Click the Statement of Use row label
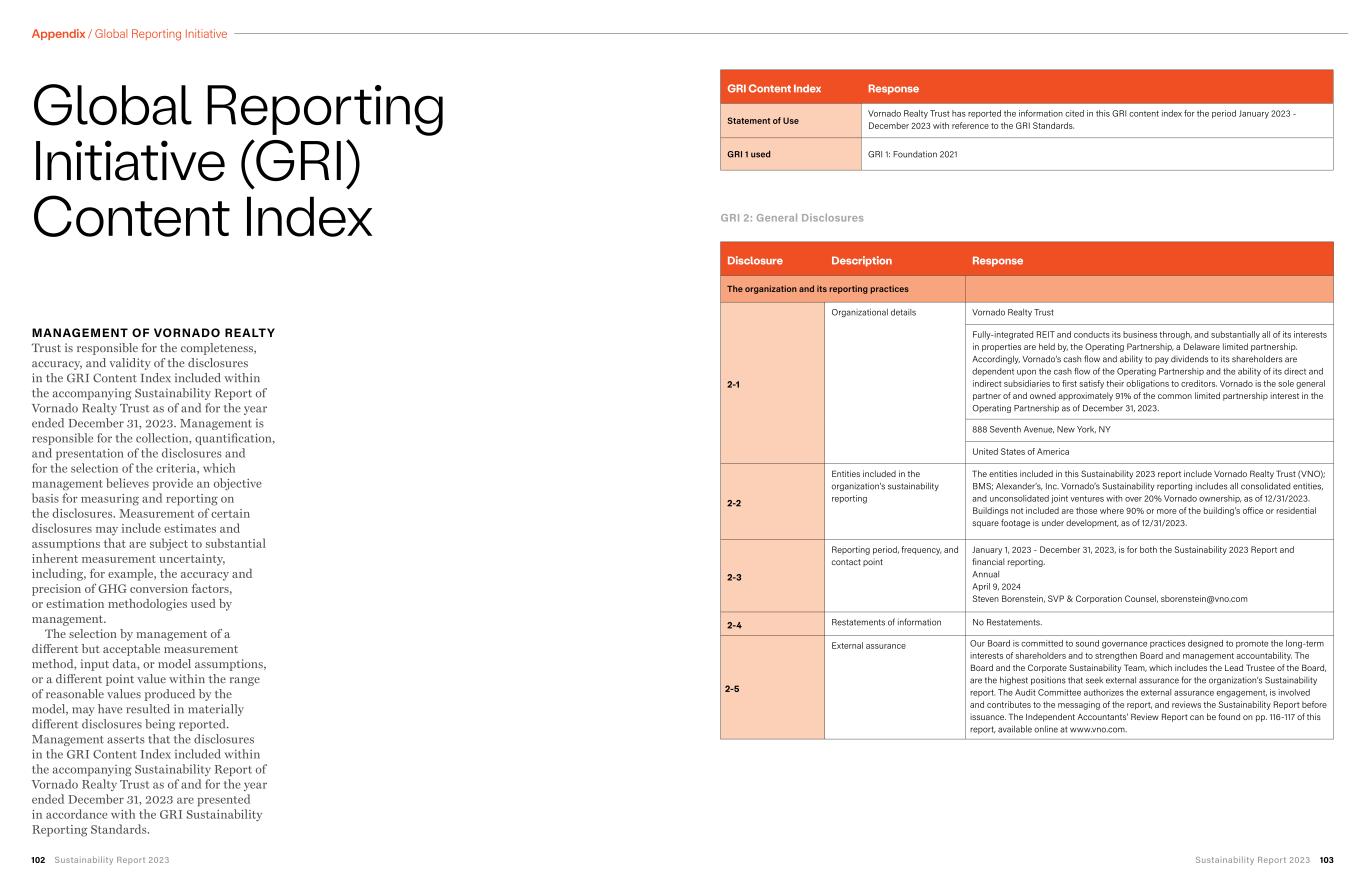Screen dimensions: 1365x883 coord(763,121)
